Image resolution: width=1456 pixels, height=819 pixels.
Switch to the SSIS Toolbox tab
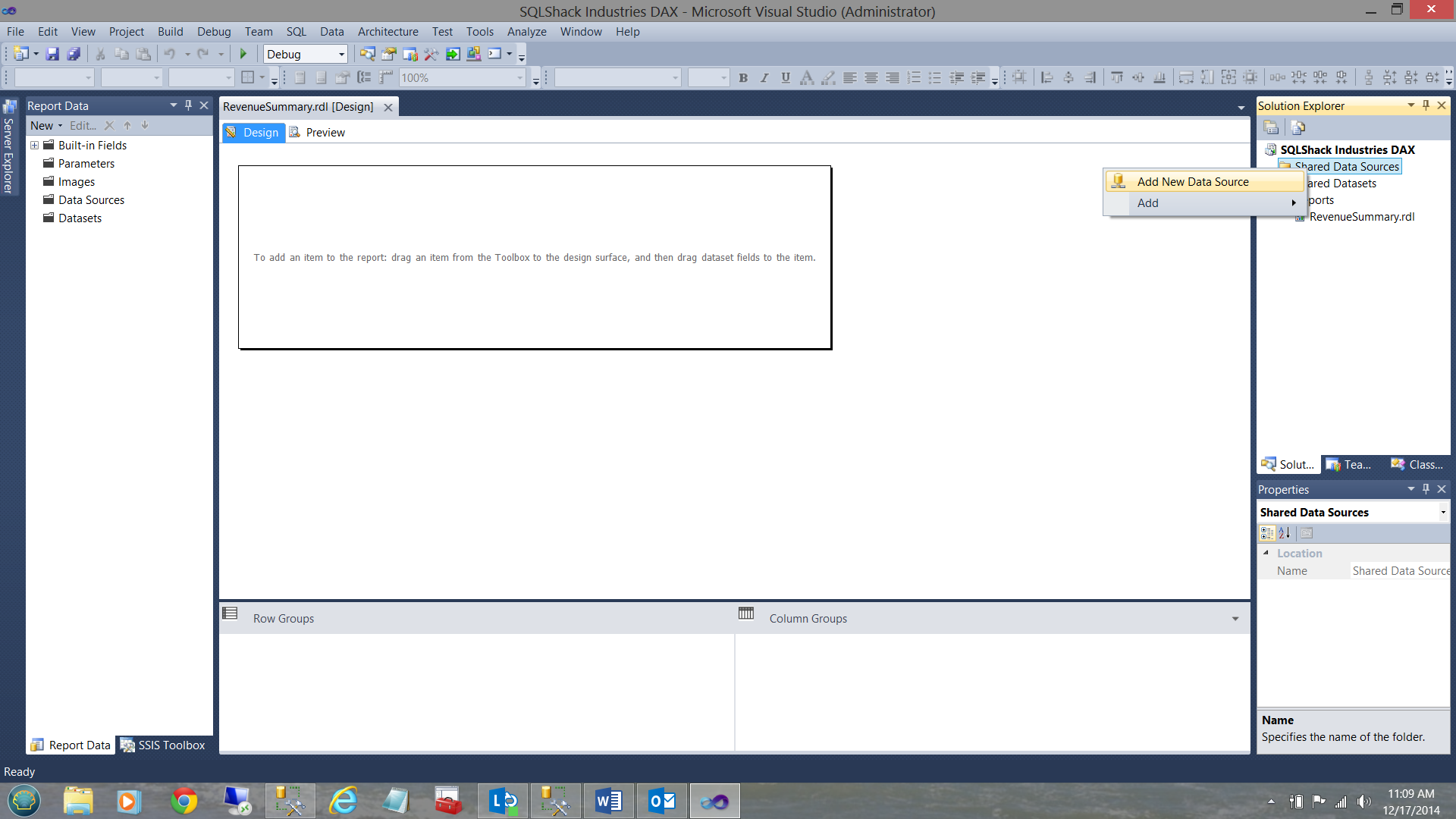click(163, 745)
